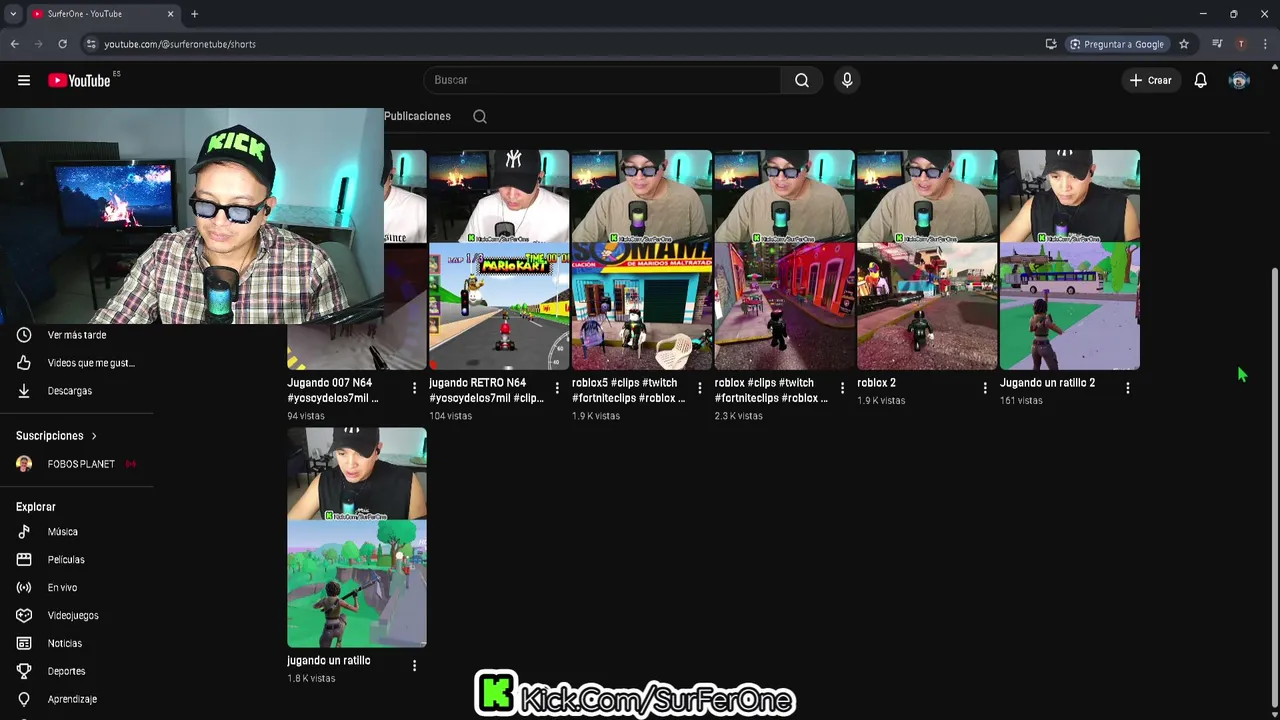Close the SurferOne - YouTube tab
The width and height of the screenshot is (1280, 720).
pos(170,14)
